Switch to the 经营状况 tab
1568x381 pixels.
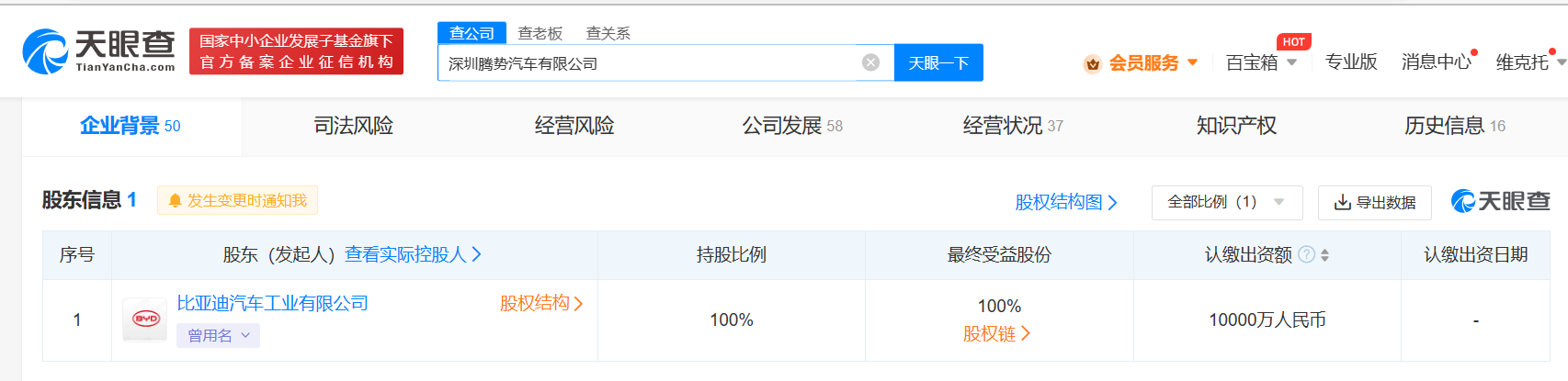click(1013, 126)
